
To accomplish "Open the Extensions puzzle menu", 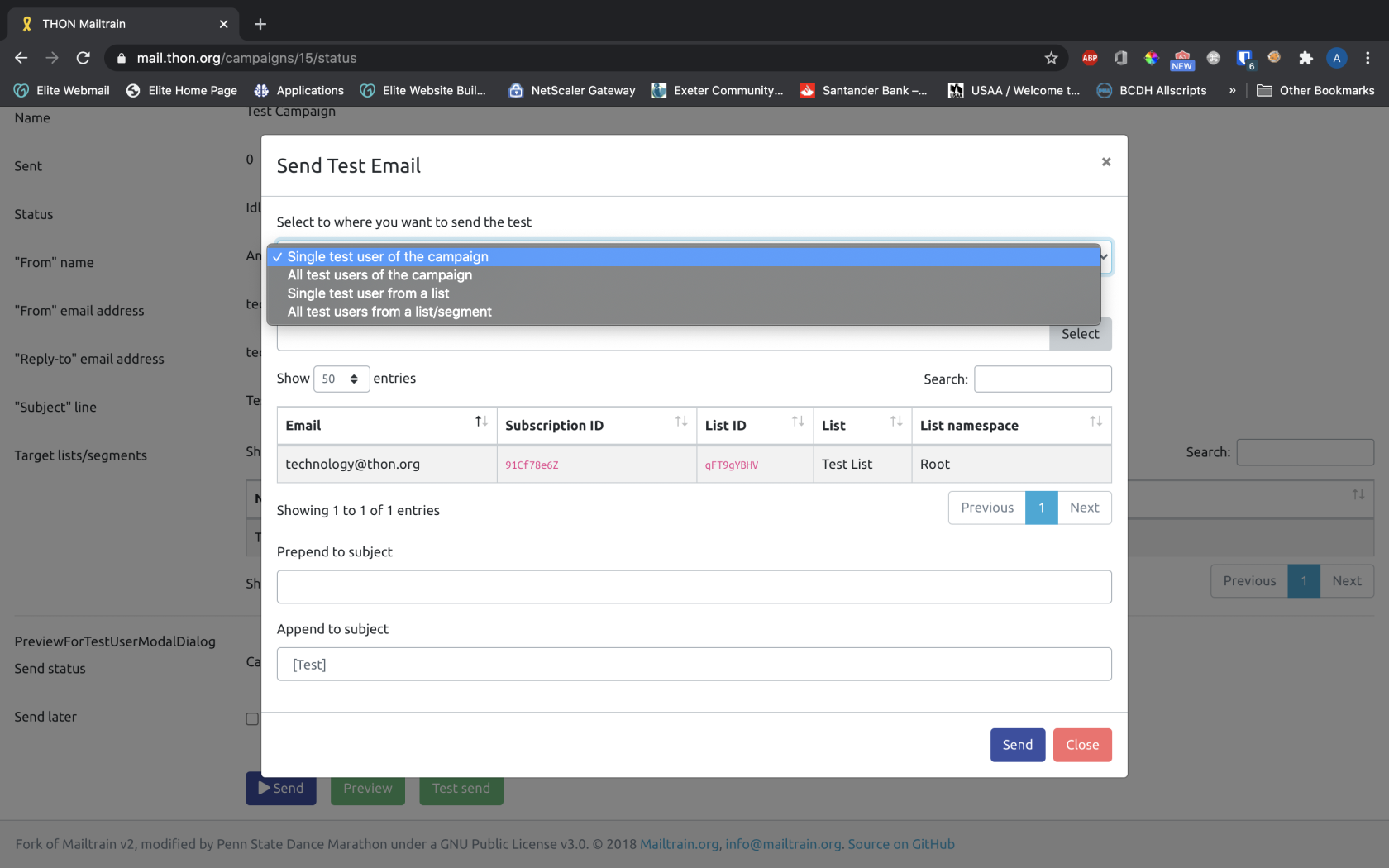I will pos(1305,58).
